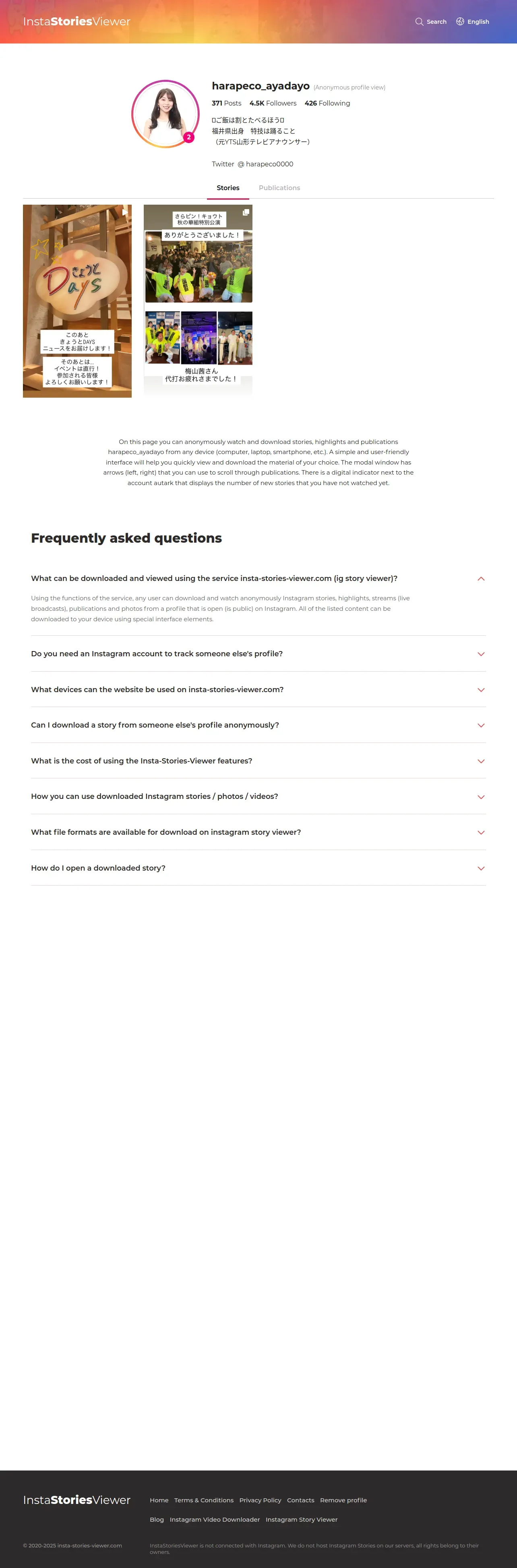Click the InstaStoriesViewer header logo
517x1568 pixels.
point(77,22)
